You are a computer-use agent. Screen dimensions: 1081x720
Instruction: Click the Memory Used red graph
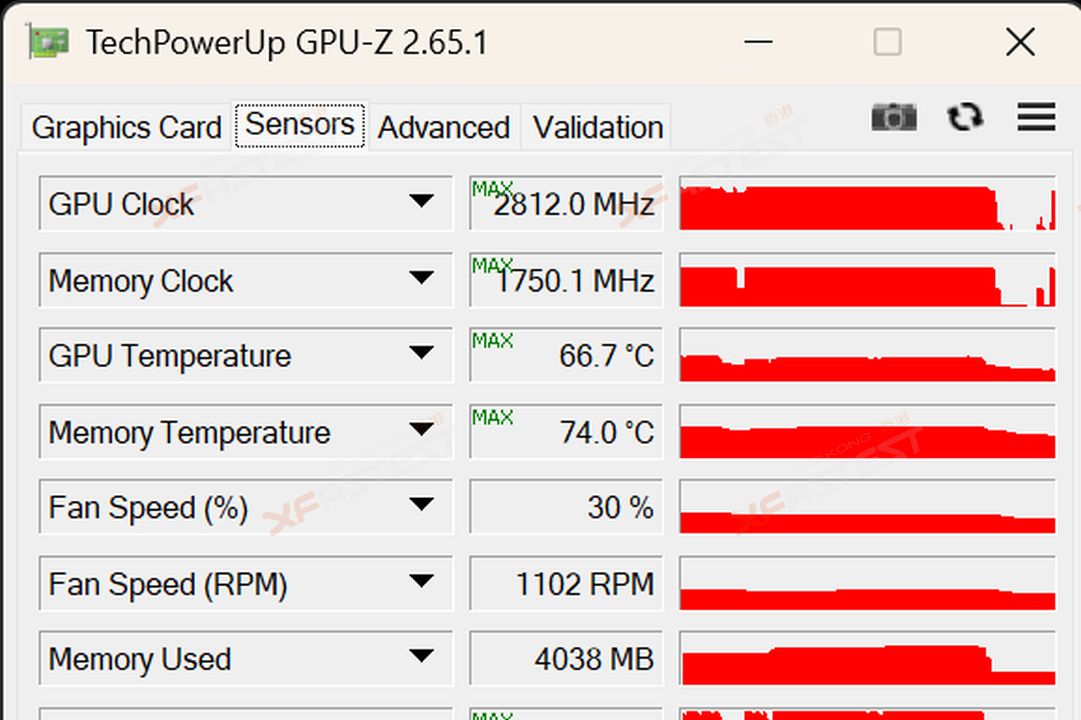(x=867, y=658)
